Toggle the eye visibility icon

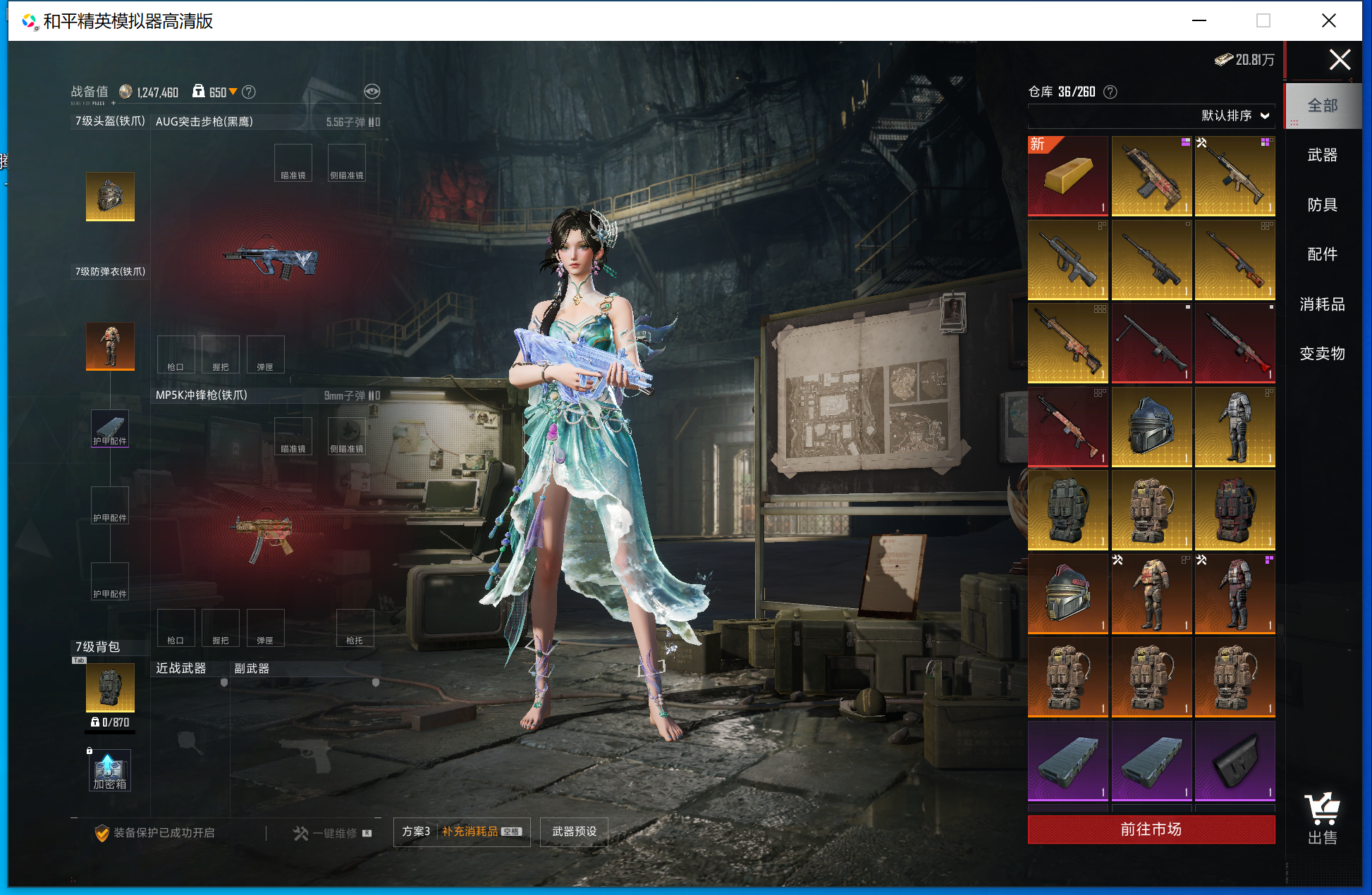372,92
